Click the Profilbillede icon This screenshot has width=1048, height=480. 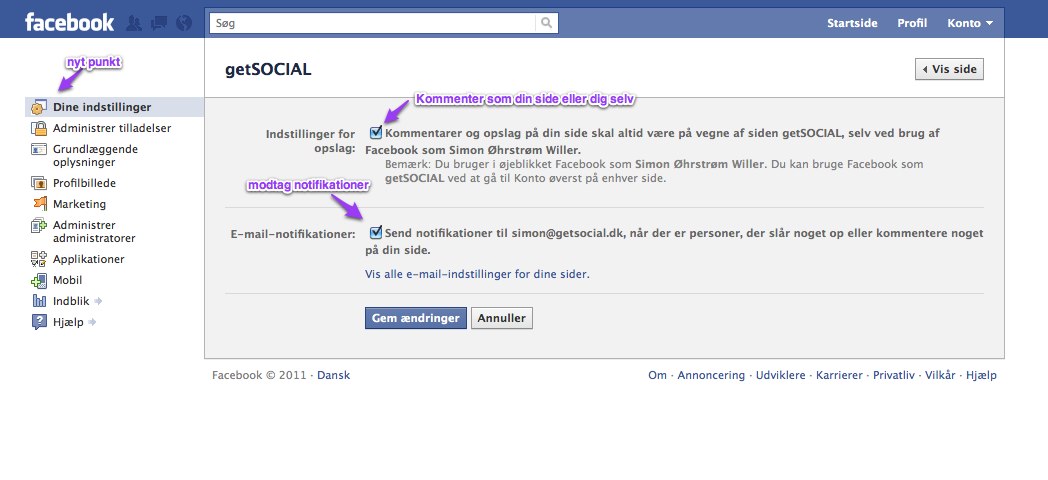39,183
